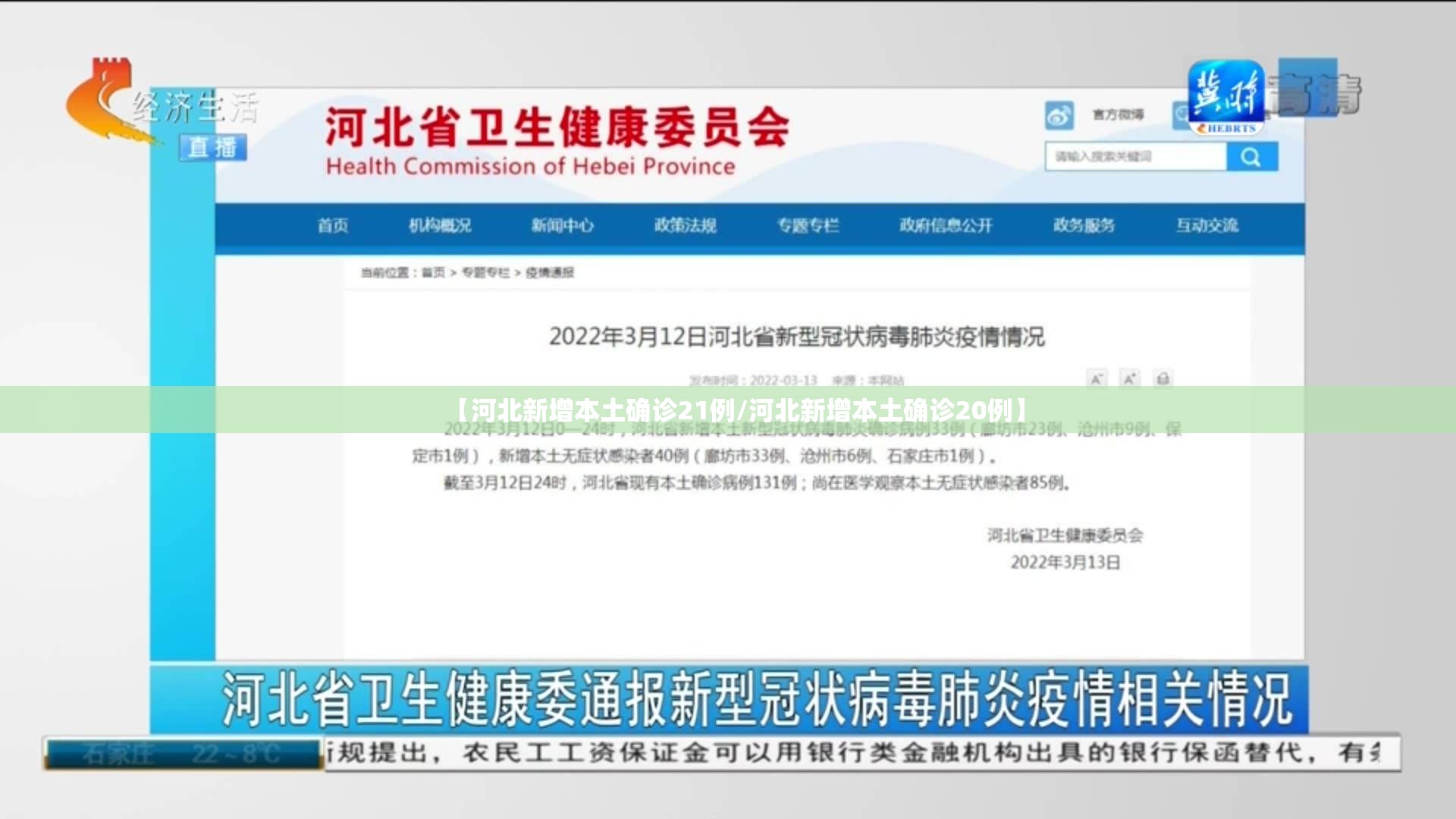Print the article using printer icon
1456x819 pixels.
point(1163,378)
